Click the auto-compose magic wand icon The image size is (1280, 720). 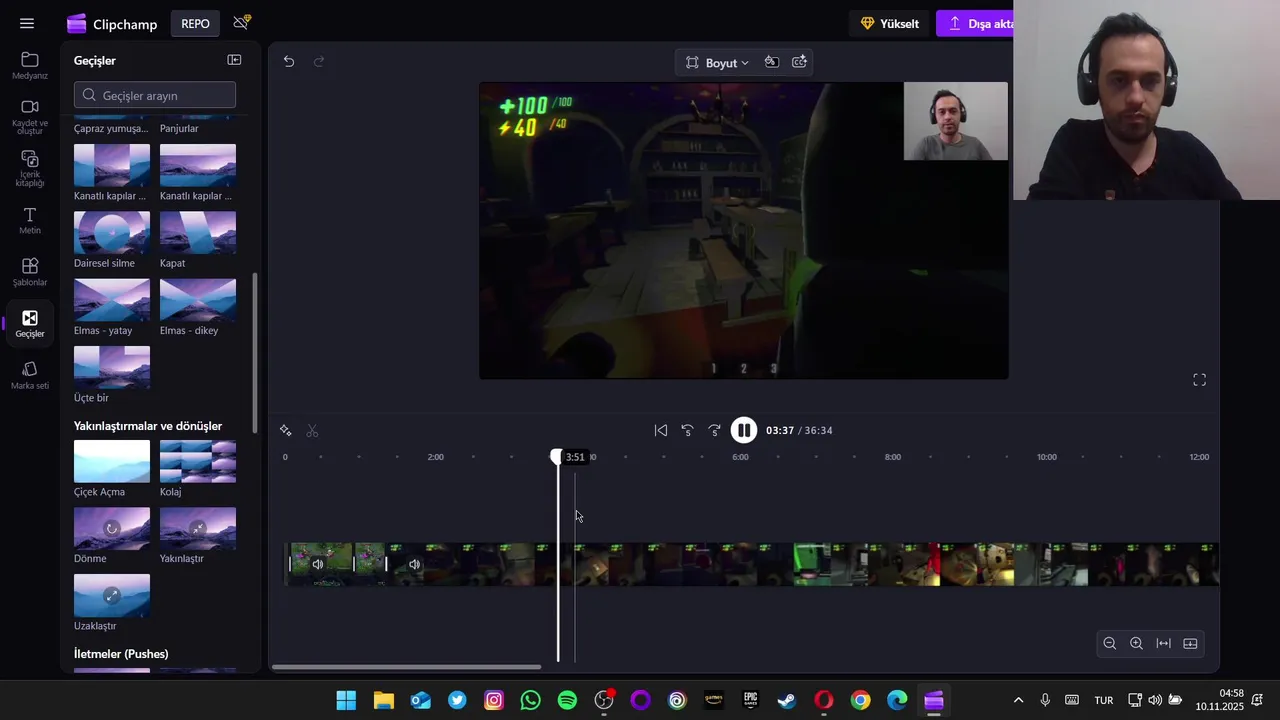(x=286, y=430)
